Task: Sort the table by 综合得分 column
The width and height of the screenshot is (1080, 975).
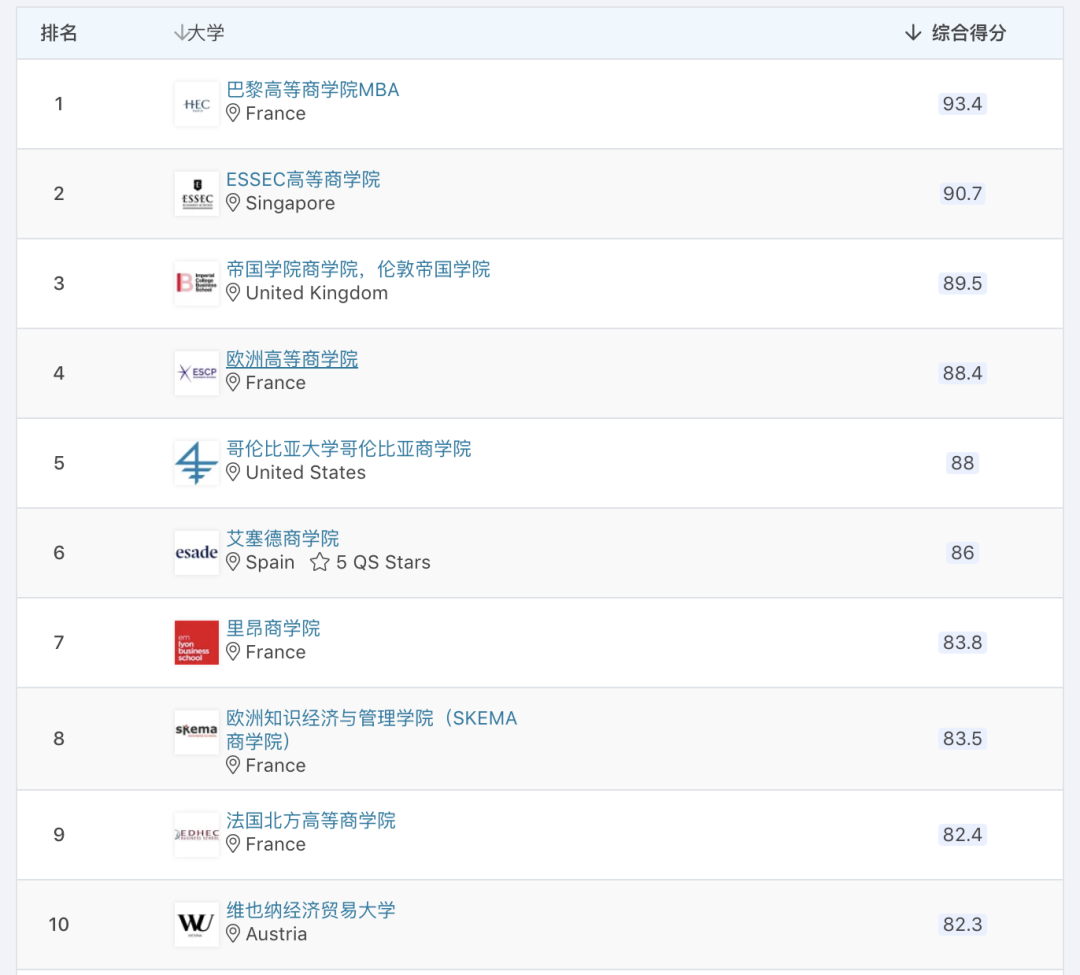Action: tap(955, 33)
